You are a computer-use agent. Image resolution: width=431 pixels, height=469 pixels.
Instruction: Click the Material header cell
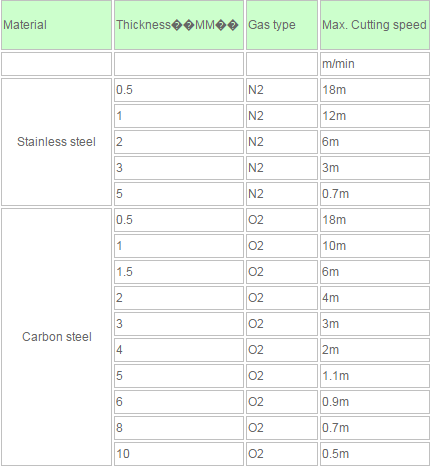(56, 25)
